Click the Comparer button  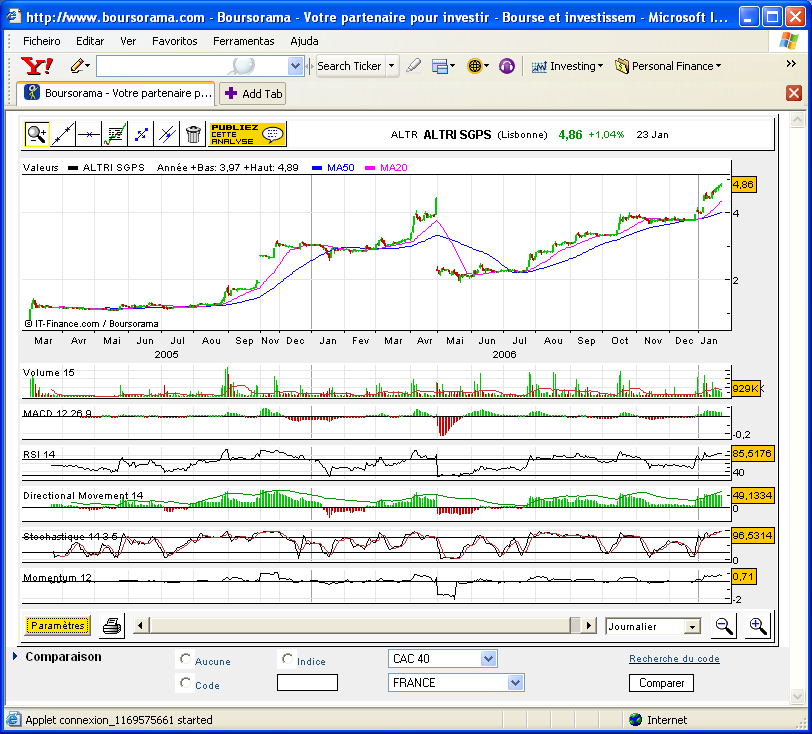click(x=661, y=683)
